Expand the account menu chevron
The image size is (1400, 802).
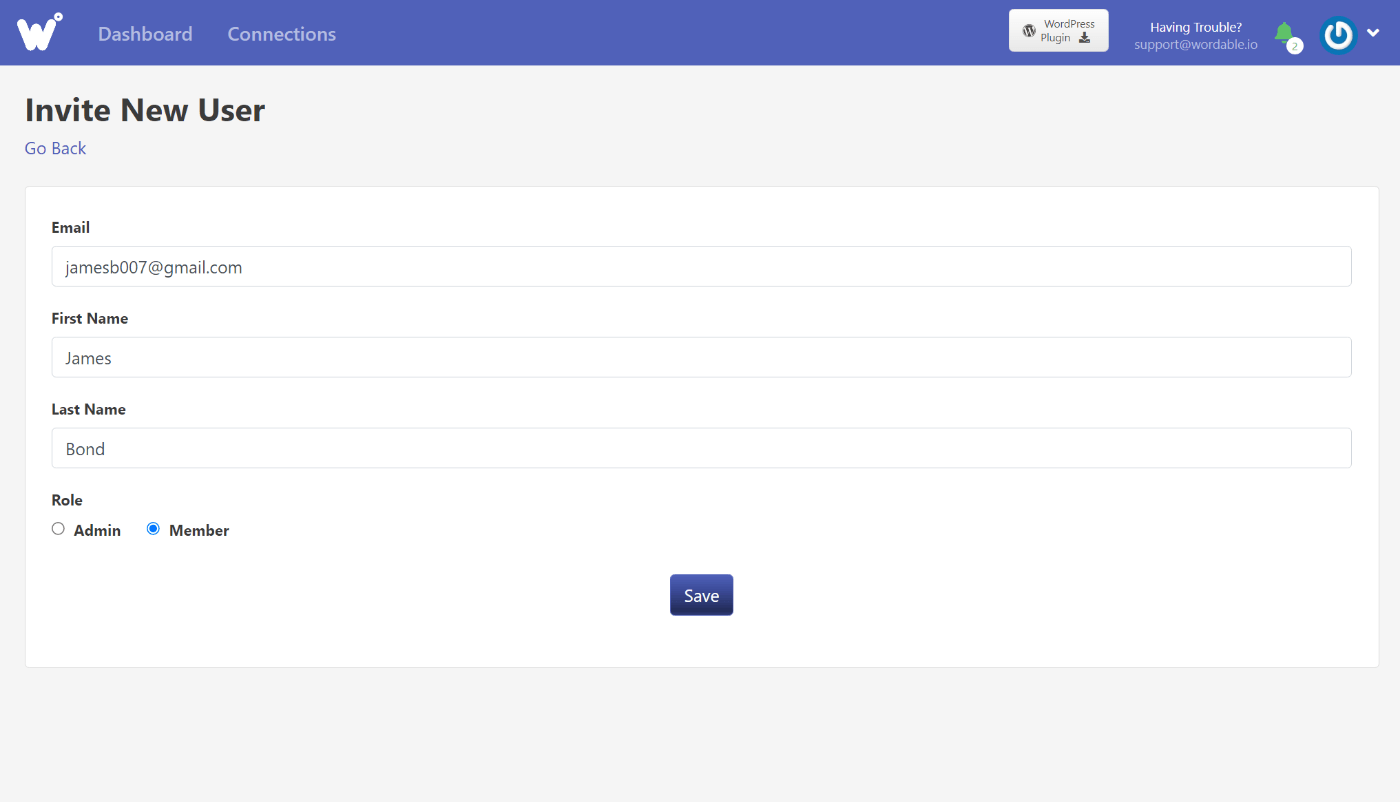point(1373,34)
